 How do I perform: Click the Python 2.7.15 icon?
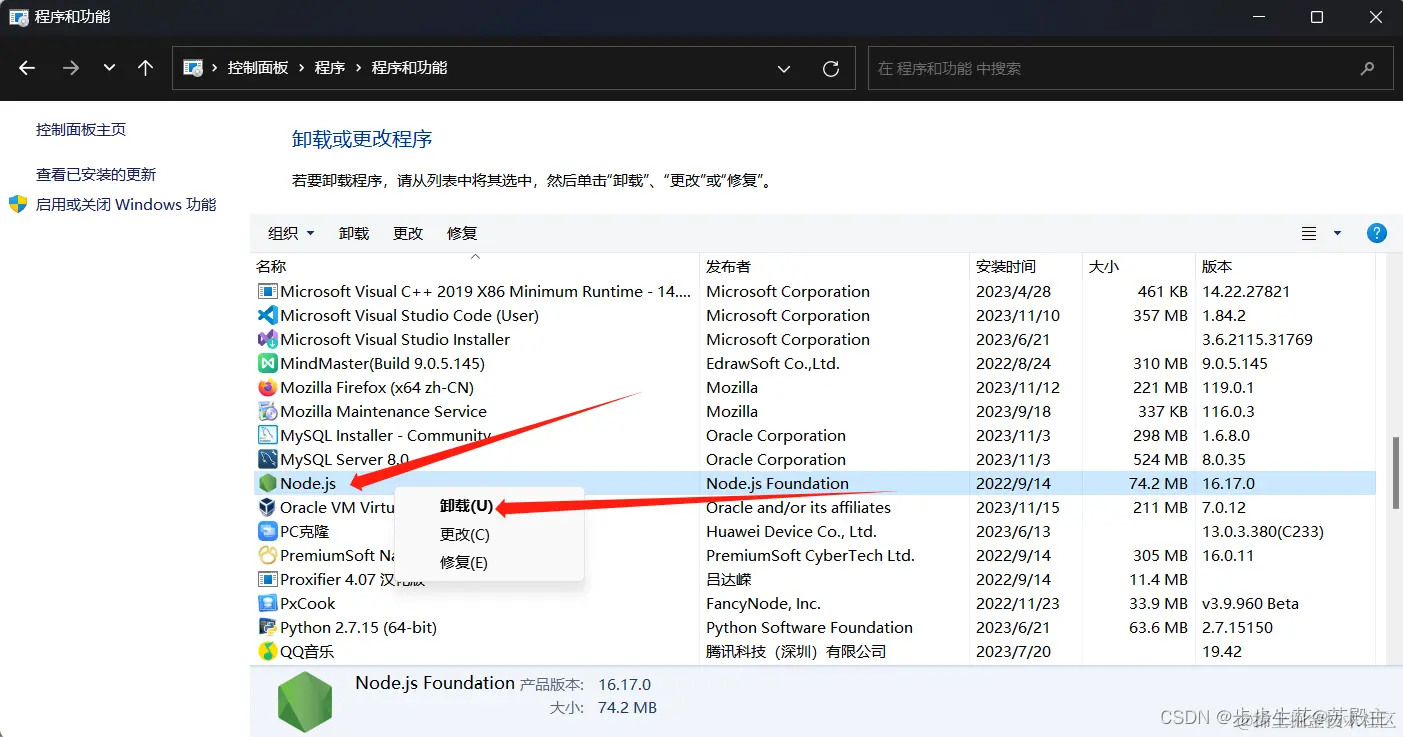(x=265, y=627)
